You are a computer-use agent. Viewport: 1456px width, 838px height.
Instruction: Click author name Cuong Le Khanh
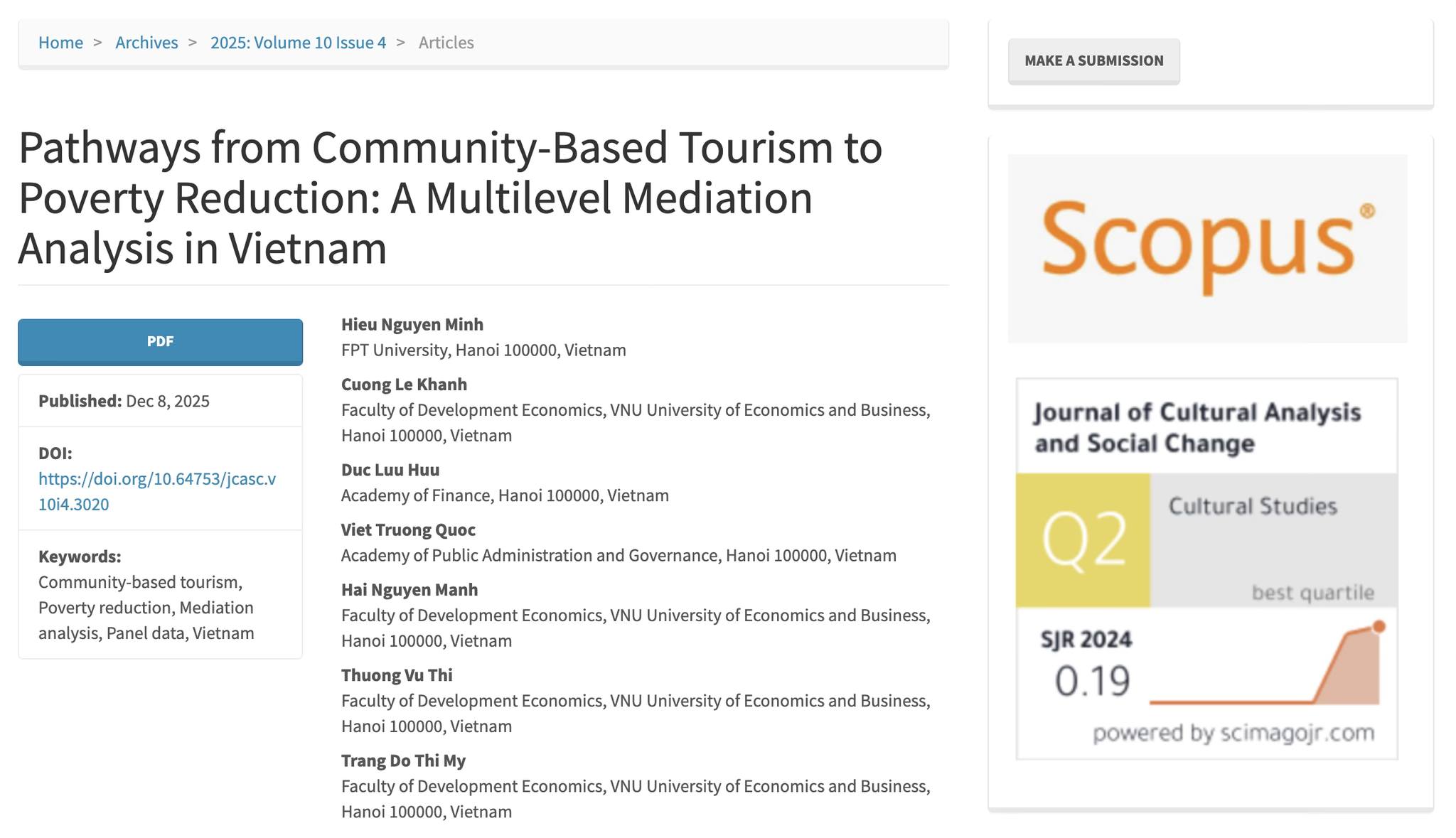(x=404, y=385)
